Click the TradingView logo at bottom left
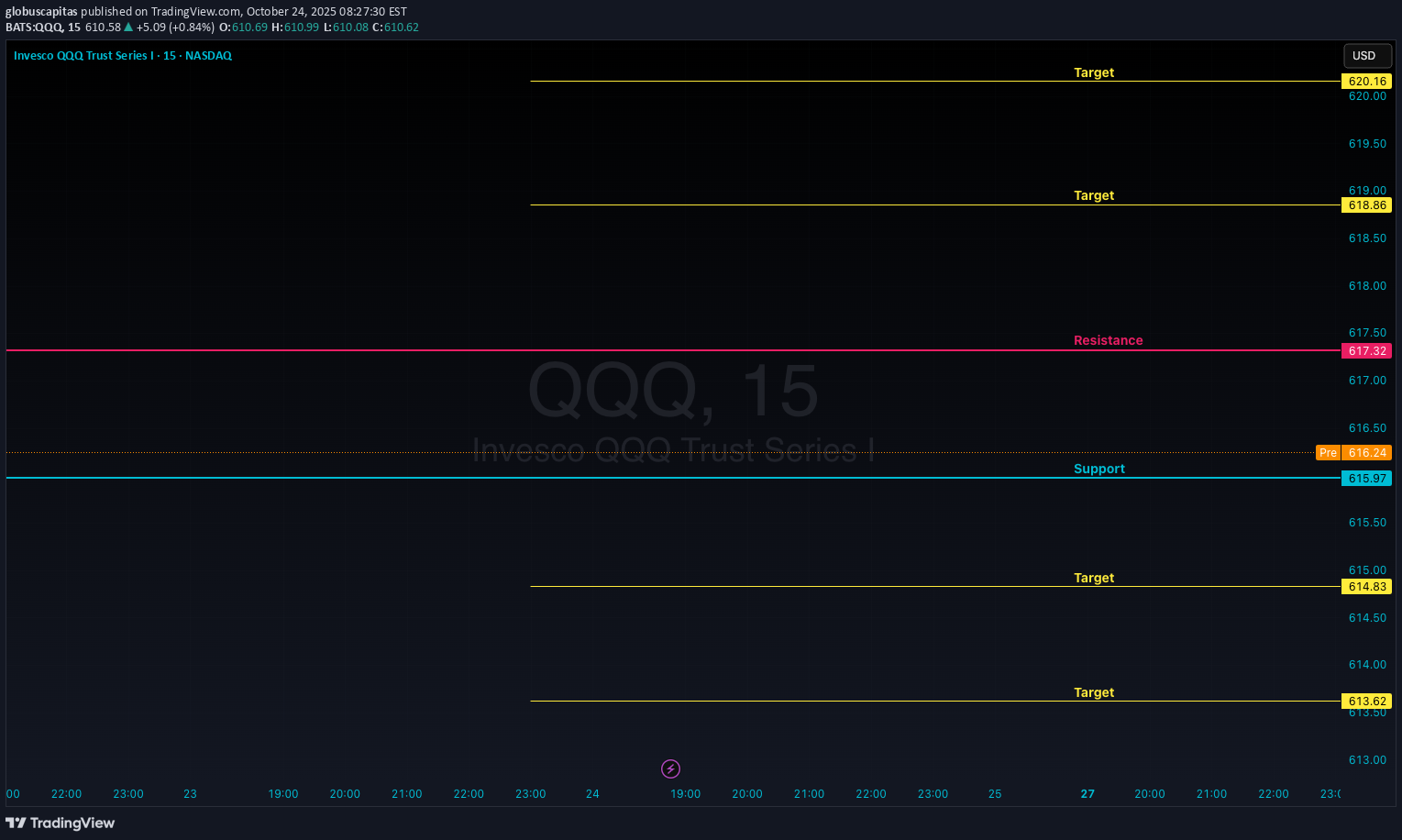The width and height of the screenshot is (1402, 840). point(60,823)
